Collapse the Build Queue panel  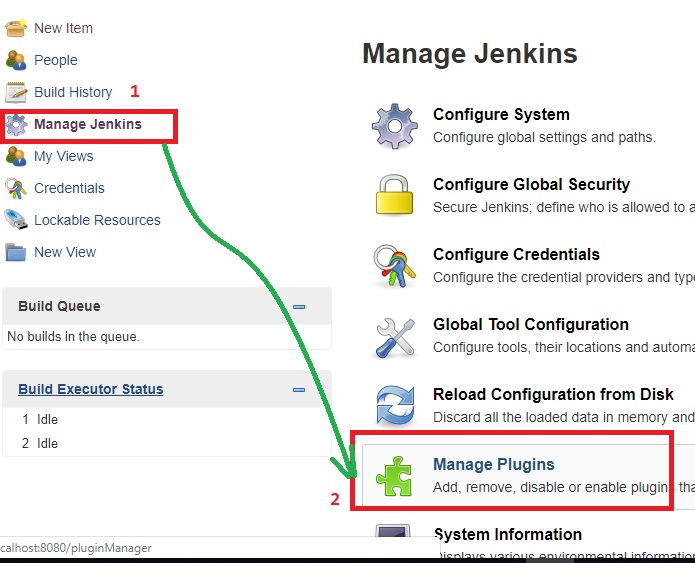coord(299,307)
